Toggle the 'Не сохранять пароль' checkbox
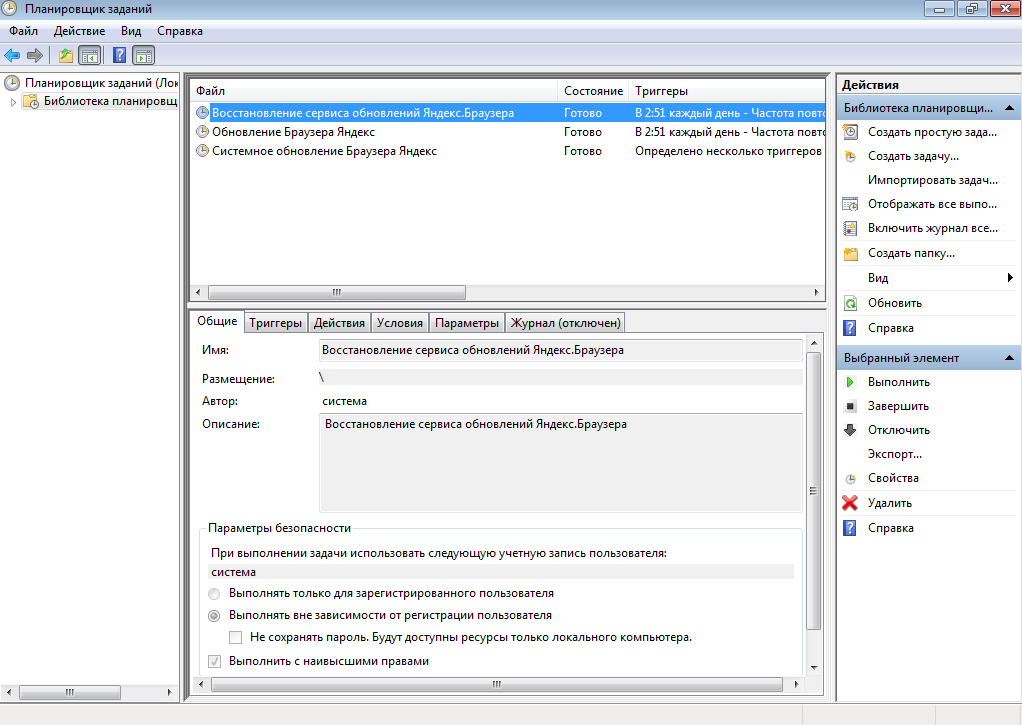This screenshot has width=1022, height=725. click(236, 637)
